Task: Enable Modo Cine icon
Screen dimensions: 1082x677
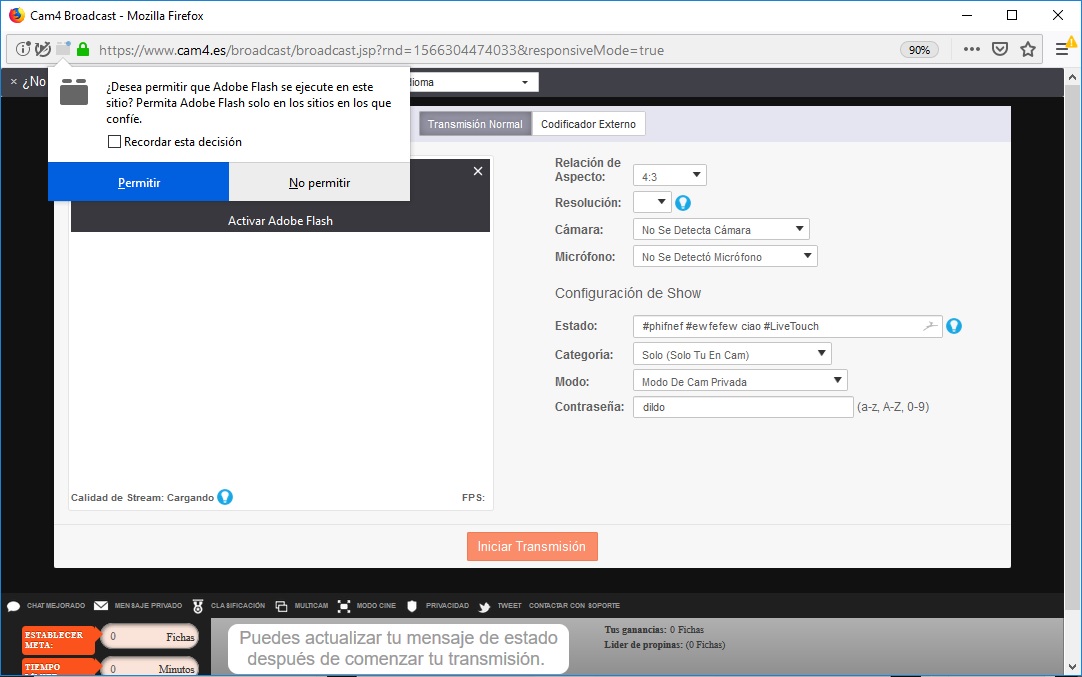Action: click(344, 606)
